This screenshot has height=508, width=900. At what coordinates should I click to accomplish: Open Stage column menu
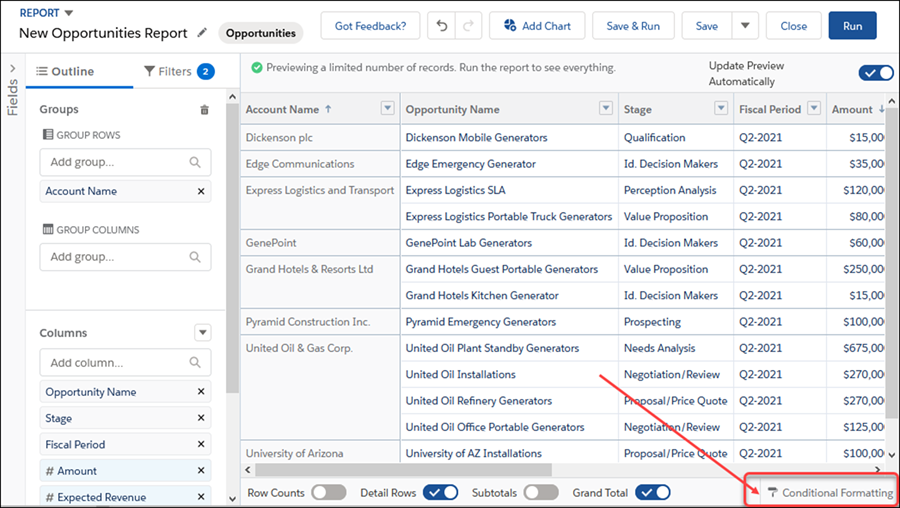[x=721, y=108]
